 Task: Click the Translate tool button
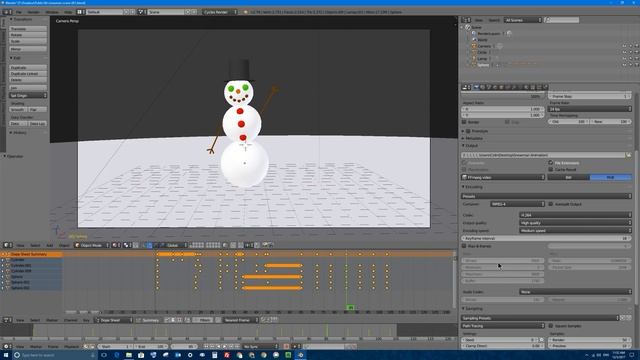click(x=28, y=29)
